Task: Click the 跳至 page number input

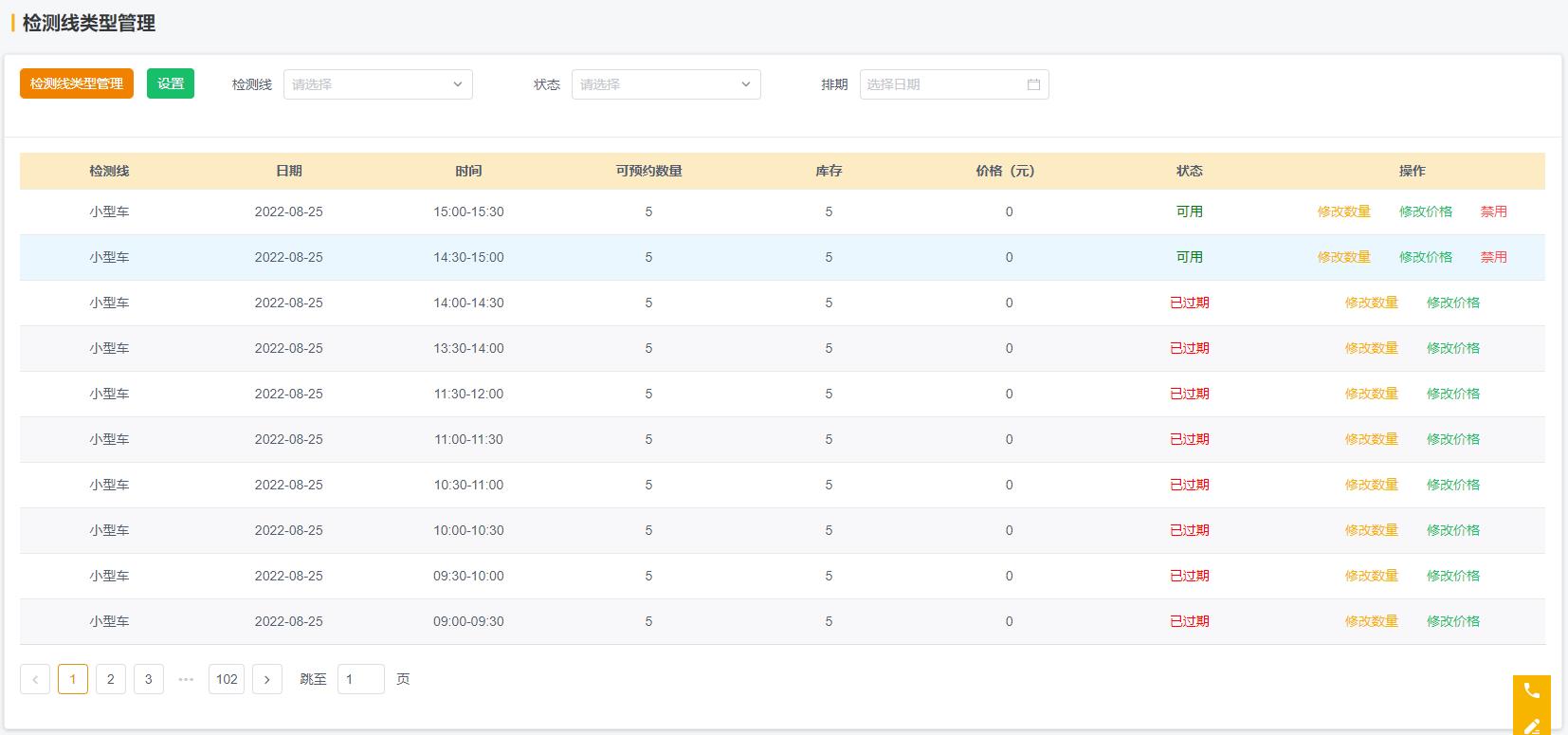Action: pos(361,679)
